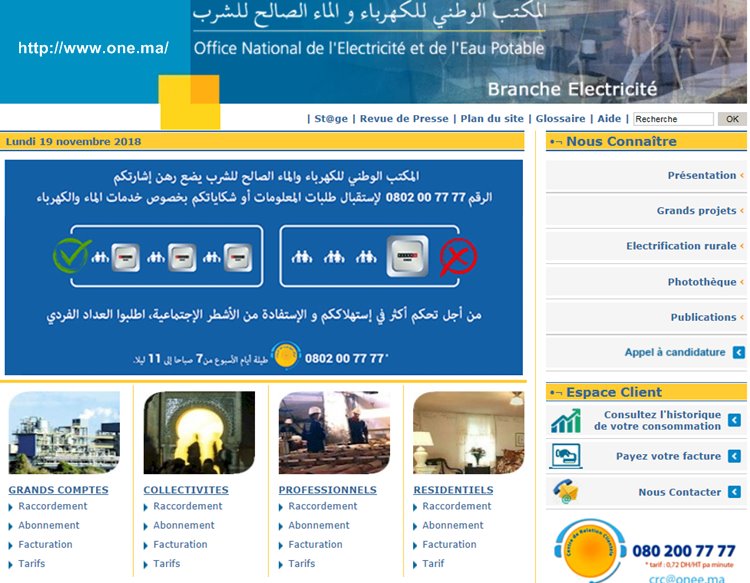Viewport: 750px width, 583px height.
Task: Click arrow beside Appel à candidature
Action: pyautogui.click(x=738, y=352)
